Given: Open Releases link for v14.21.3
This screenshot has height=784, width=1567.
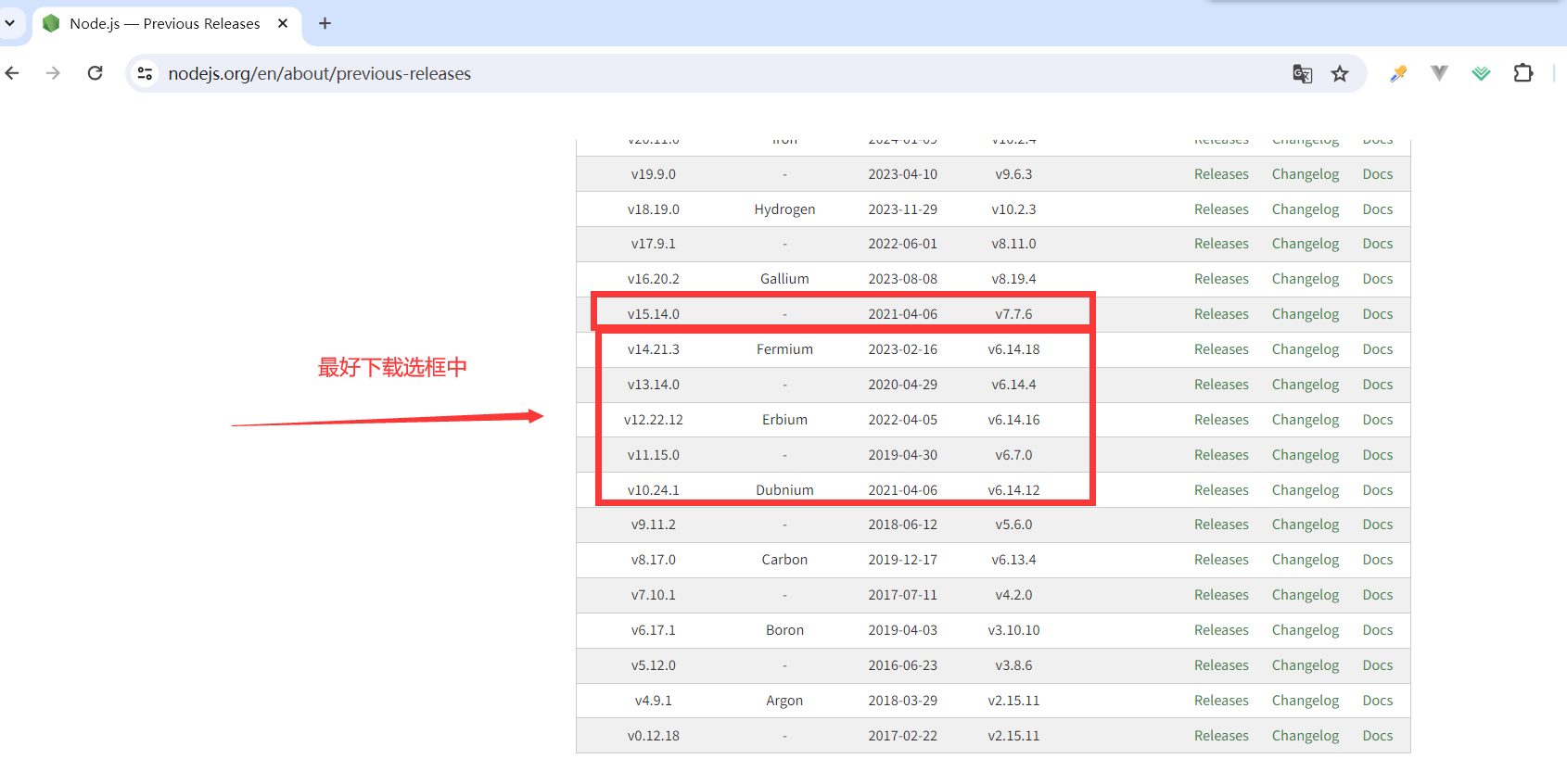Looking at the screenshot, I should coord(1221,349).
